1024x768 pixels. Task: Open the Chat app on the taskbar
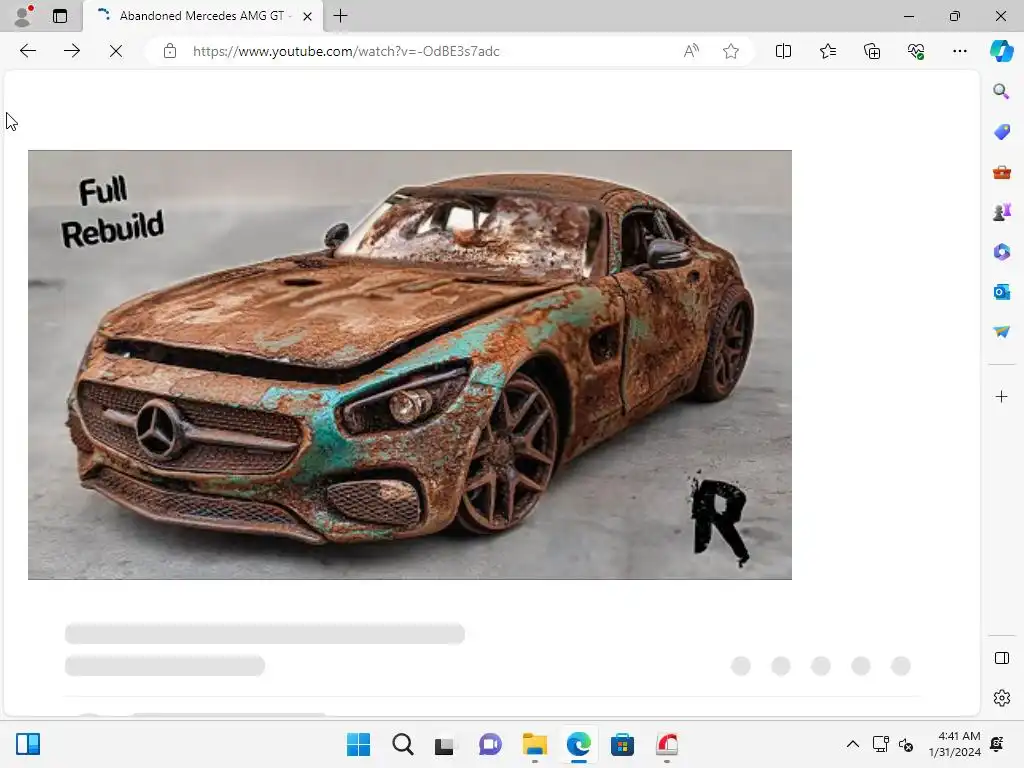pyautogui.click(x=490, y=744)
